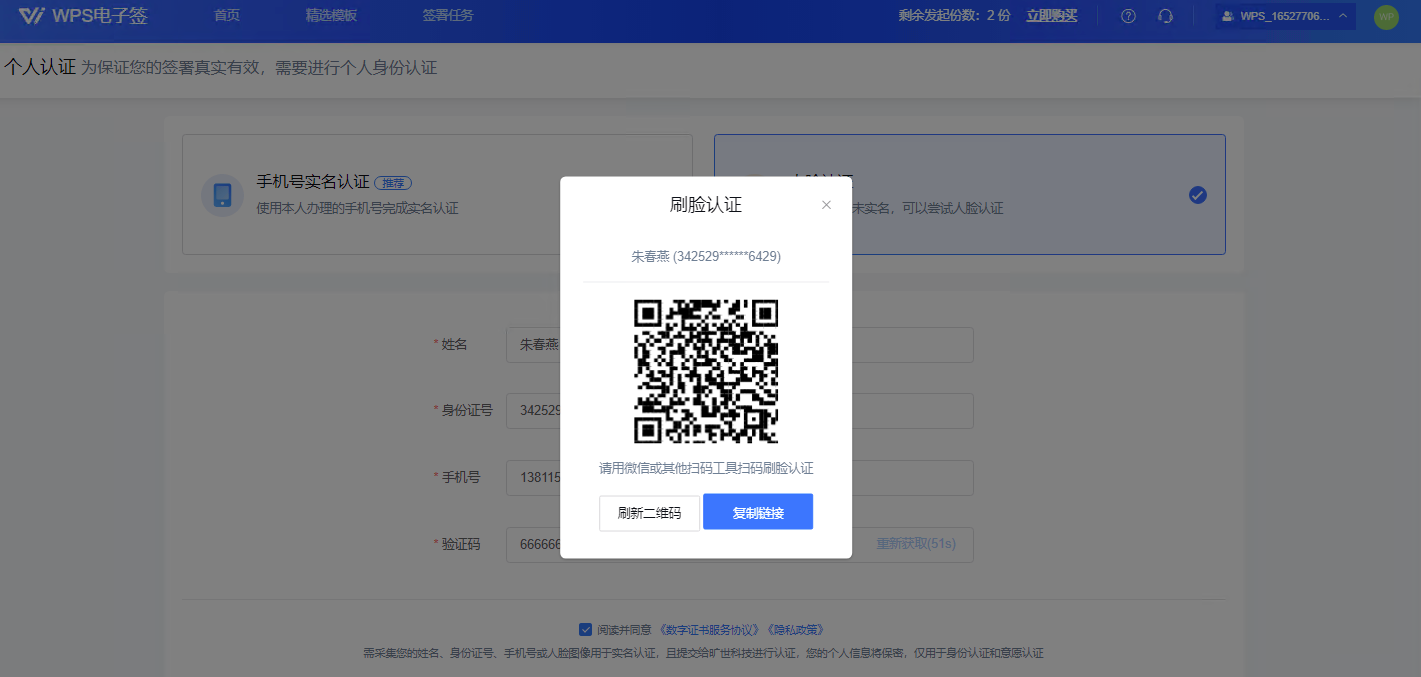Toggle the 阅读并同意 agreement checkbox
This screenshot has width=1421, height=677.
tap(586, 629)
